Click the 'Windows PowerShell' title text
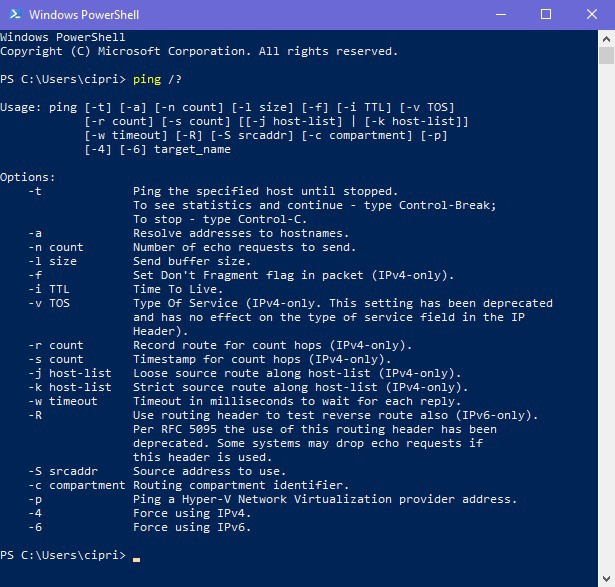 coord(84,15)
